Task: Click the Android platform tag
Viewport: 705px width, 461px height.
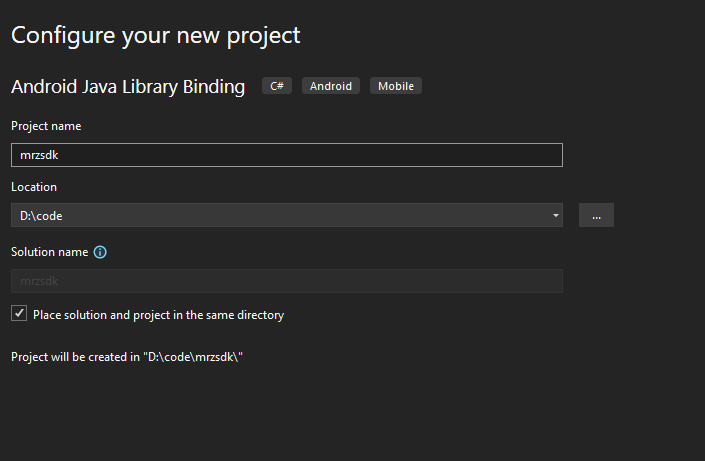Action: coord(331,86)
